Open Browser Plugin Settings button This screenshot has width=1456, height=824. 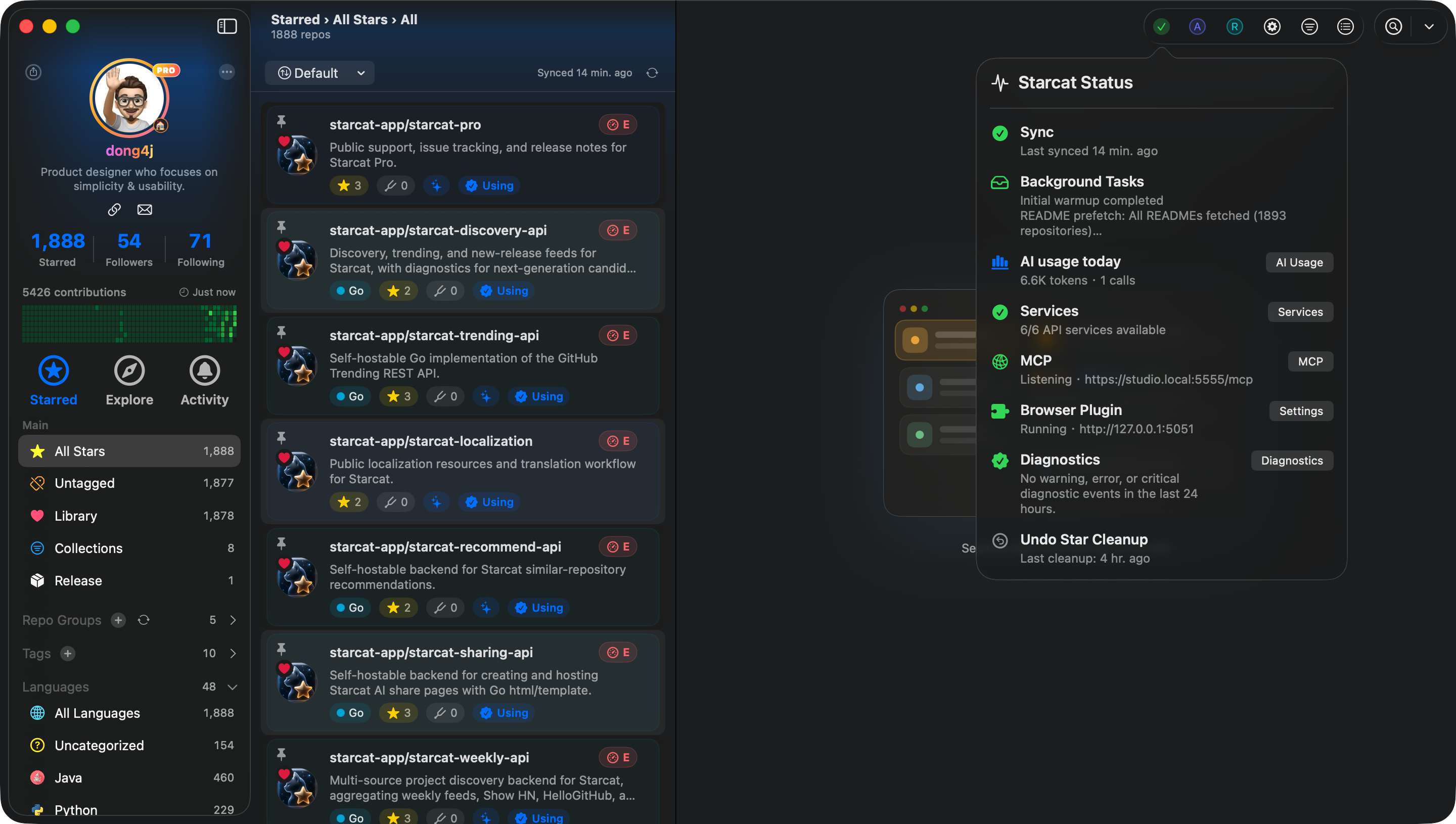tap(1301, 411)
